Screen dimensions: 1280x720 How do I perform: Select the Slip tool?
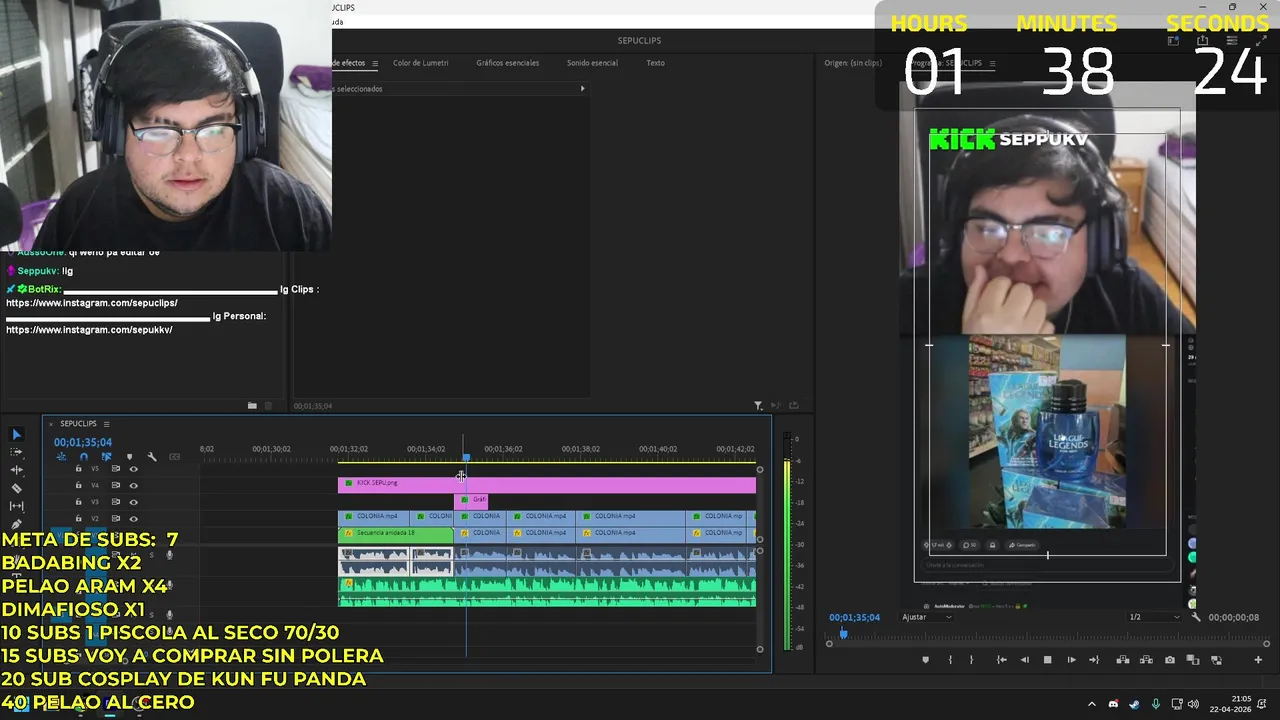pos(16,506)
